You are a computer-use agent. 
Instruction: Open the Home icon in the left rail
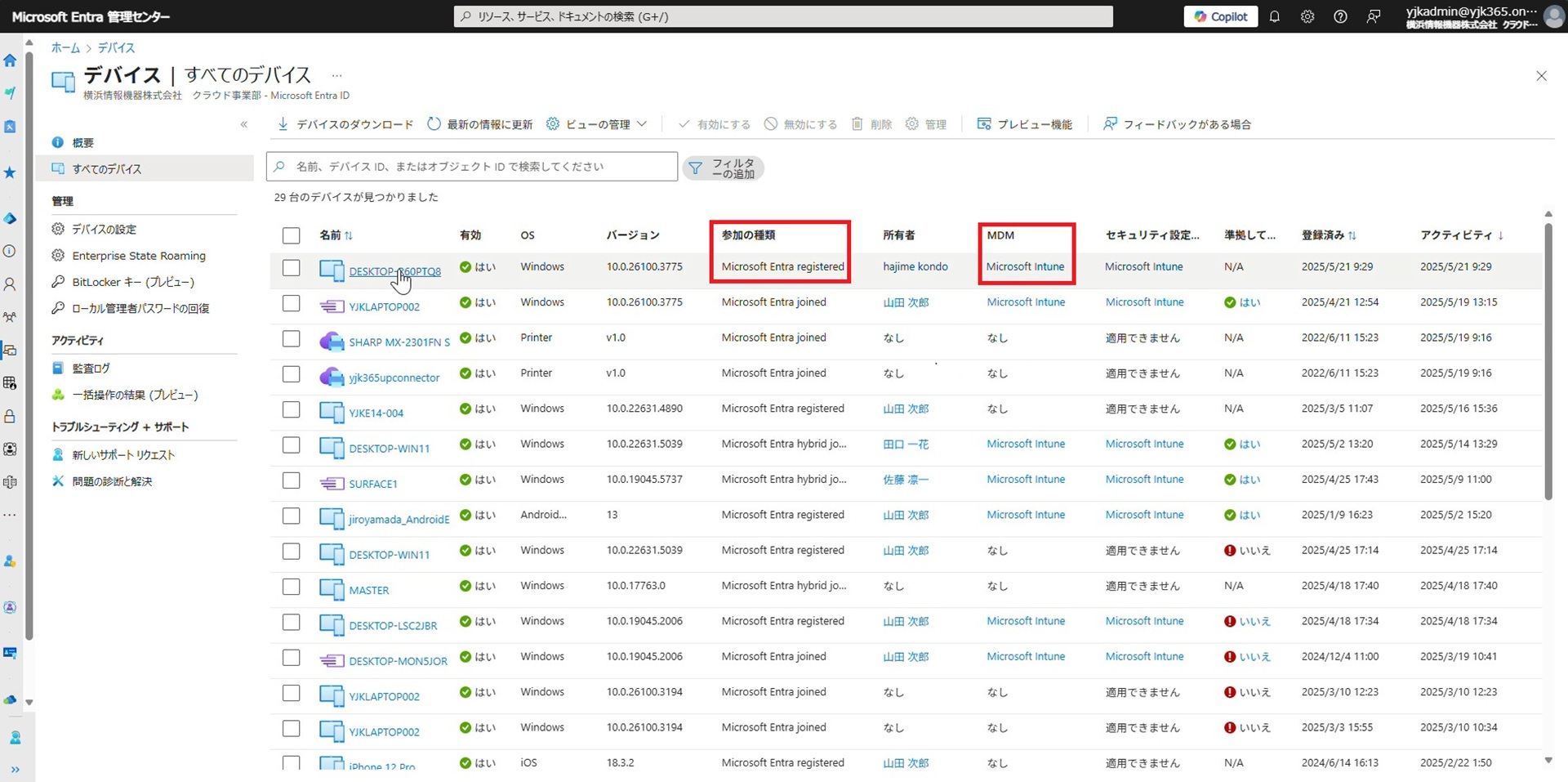click(x=10, y=60)
